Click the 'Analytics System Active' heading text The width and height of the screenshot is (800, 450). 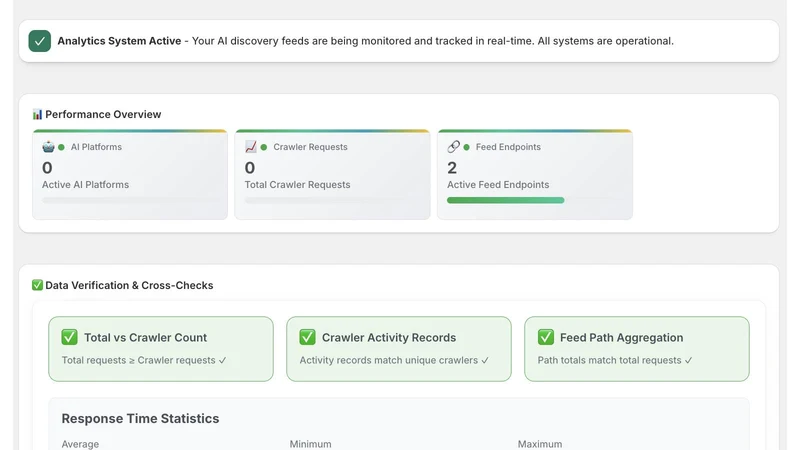pos(119,41)
